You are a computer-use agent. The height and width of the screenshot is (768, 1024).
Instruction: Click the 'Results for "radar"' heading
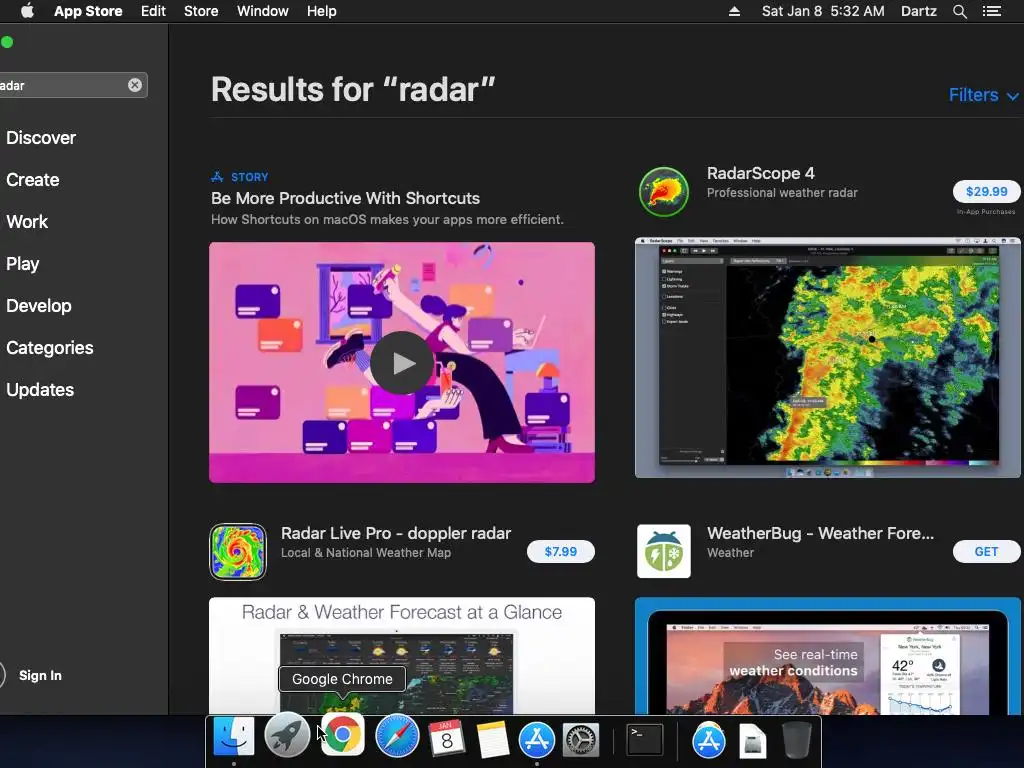click(x=353, y=89)
